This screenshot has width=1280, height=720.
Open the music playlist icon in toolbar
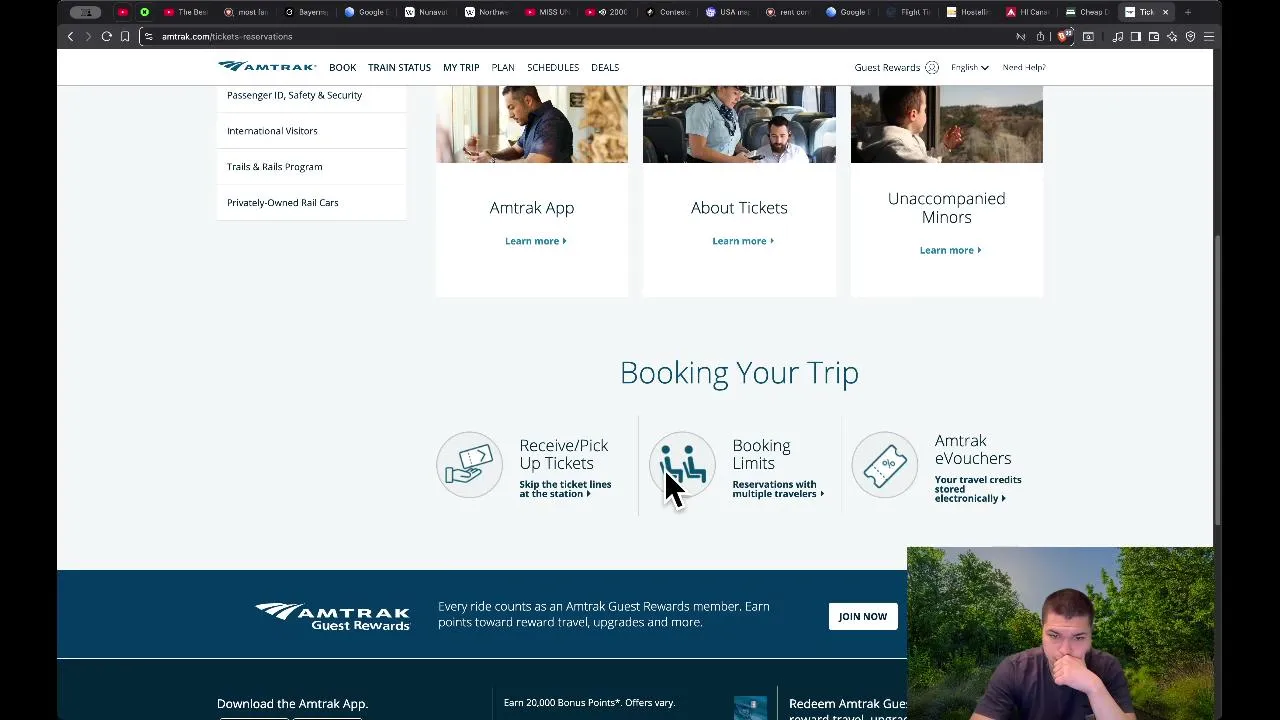1118,37
